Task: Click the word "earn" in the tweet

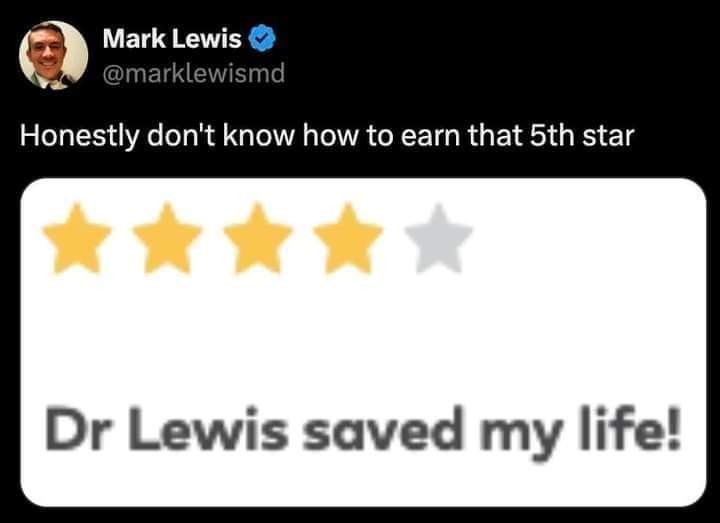Action: tap(430, 136)
